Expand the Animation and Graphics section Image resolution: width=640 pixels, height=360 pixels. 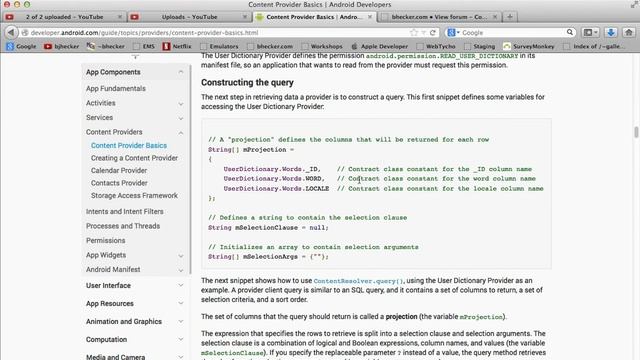click(x=180, y=322)
